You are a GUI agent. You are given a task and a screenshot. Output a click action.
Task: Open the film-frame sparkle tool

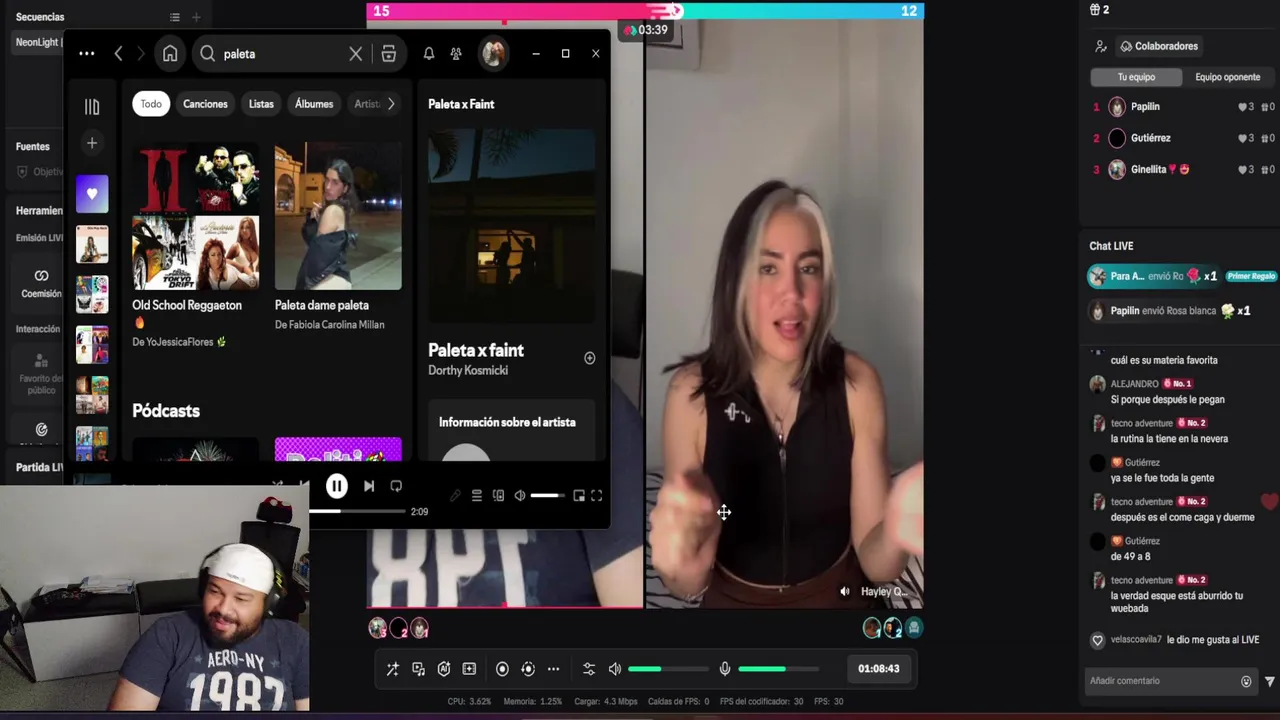click(x=469, y=669)
